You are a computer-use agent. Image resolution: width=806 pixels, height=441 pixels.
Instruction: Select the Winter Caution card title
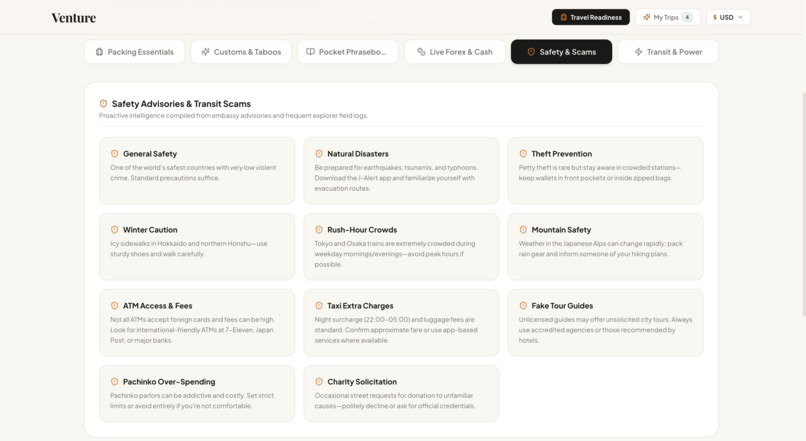[150, 230]
